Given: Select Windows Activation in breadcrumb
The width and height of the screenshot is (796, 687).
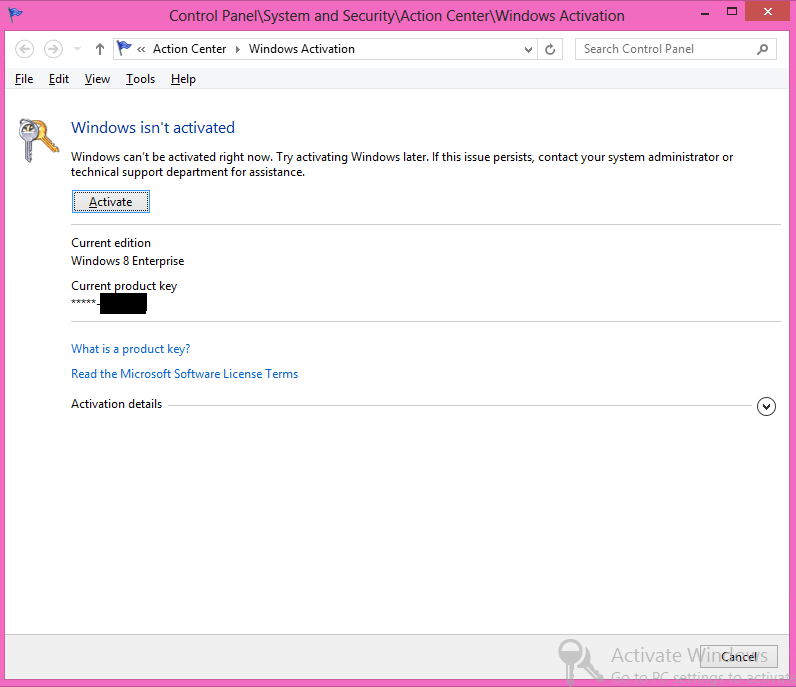Looking at the screenshot, I should tap(302, 49).
